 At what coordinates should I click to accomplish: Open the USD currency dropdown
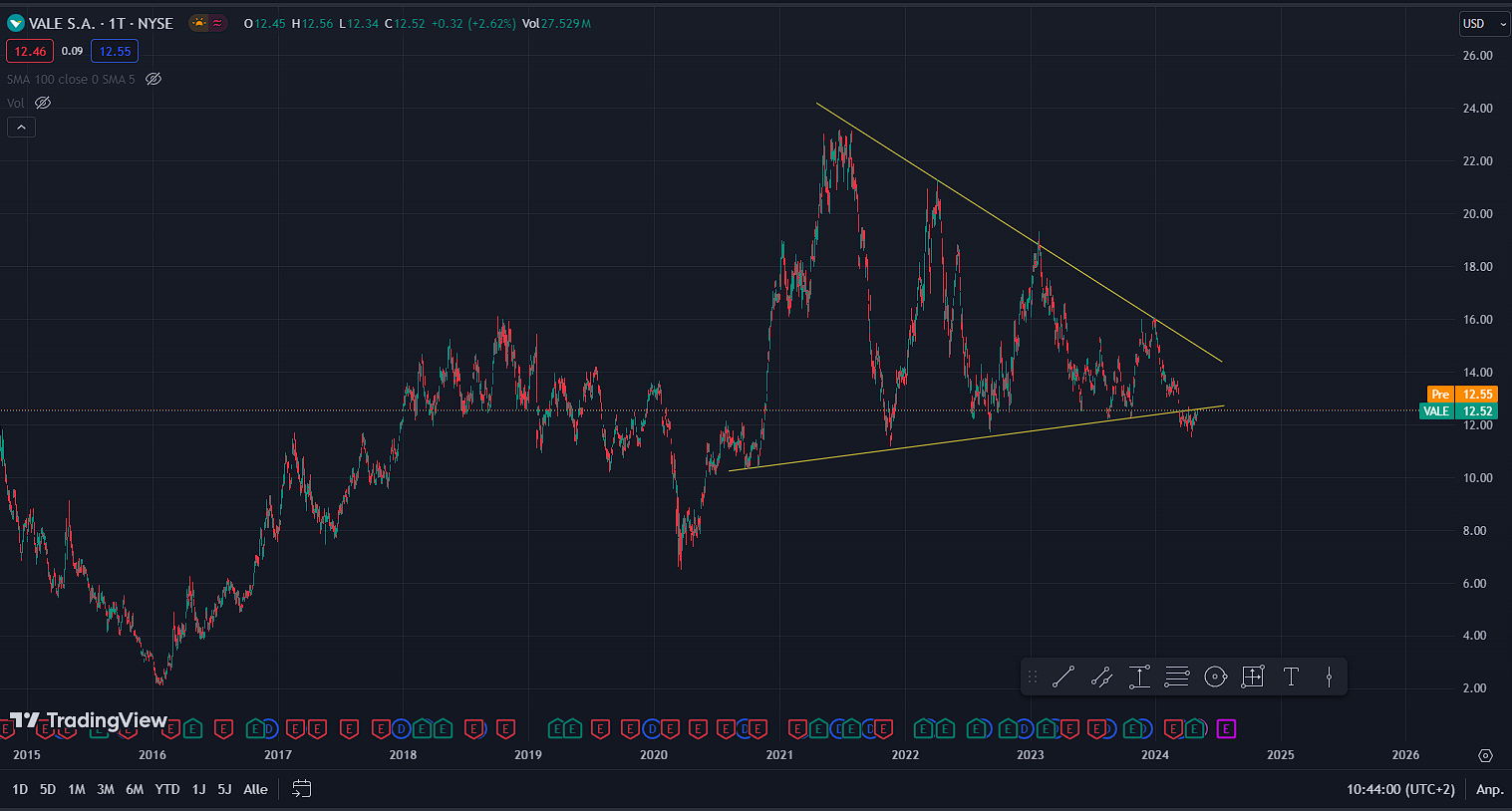(x=1483, y=24)
